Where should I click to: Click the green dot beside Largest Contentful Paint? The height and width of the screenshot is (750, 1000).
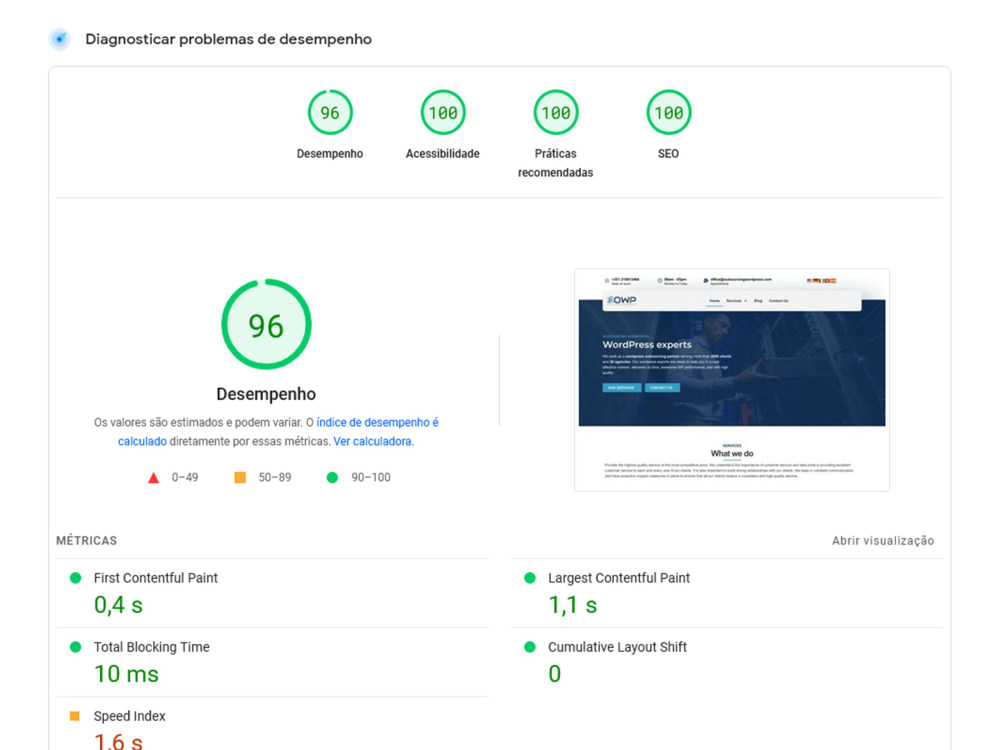(x=529, y=578)
